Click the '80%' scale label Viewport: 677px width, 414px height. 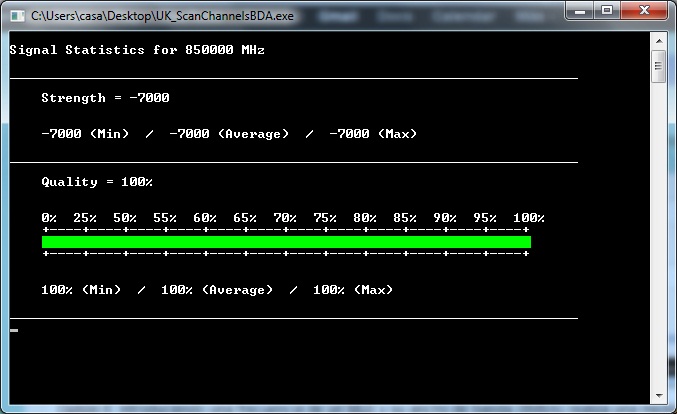(x=365, y=218)
